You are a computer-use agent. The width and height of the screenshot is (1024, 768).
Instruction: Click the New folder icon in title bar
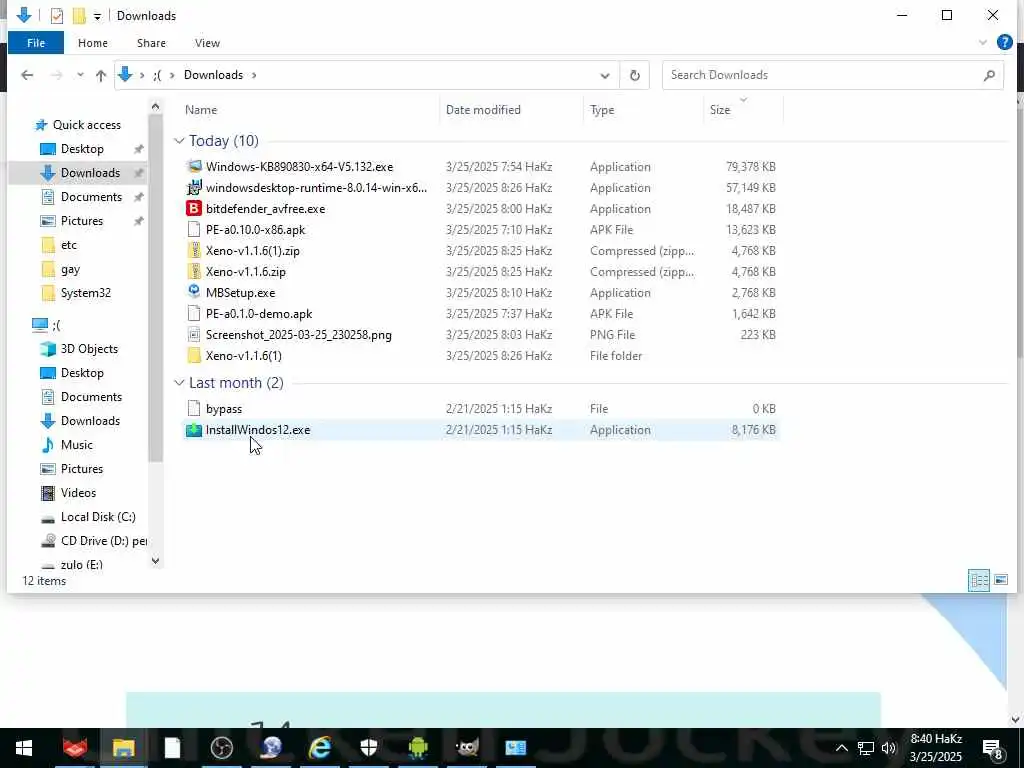click(x=79, y=16)
